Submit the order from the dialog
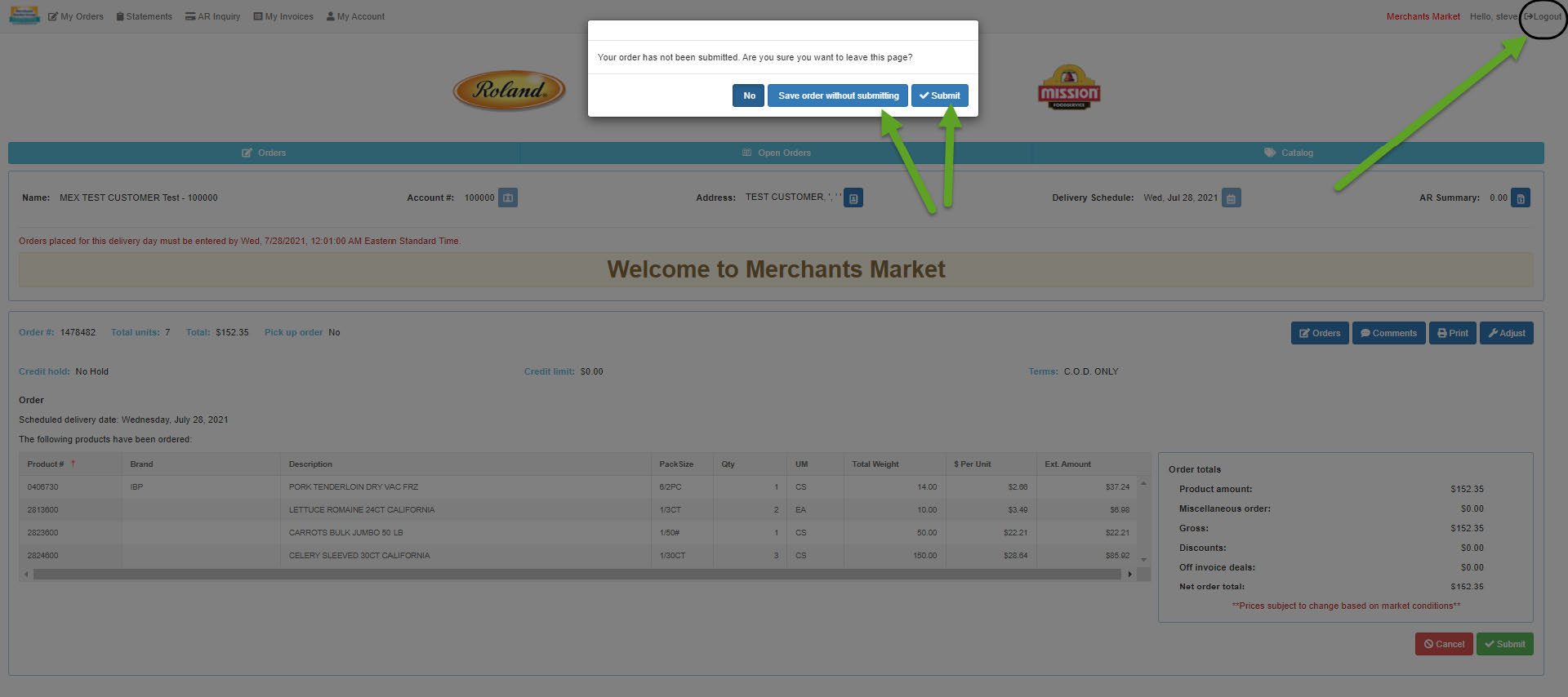 point(940,95)
